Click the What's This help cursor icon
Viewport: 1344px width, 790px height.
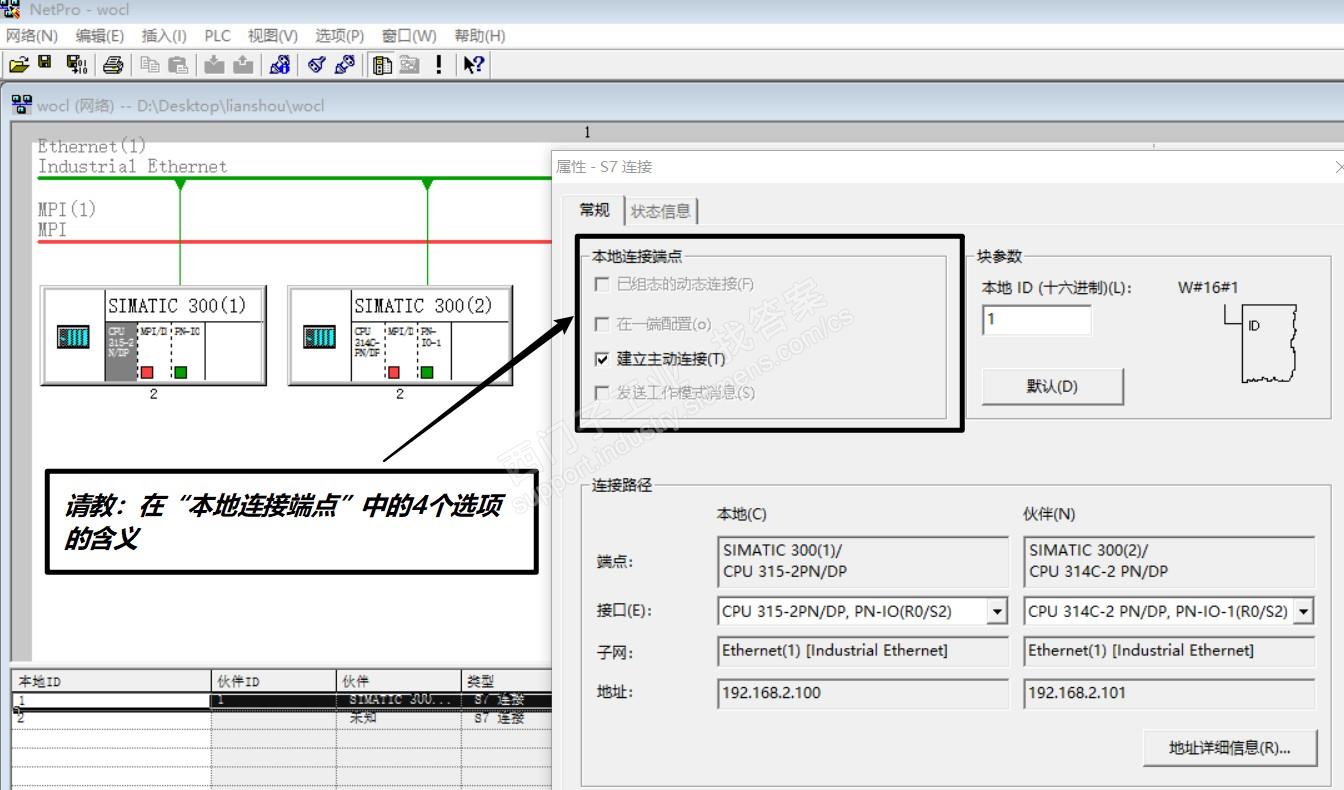tap(474, 65)
